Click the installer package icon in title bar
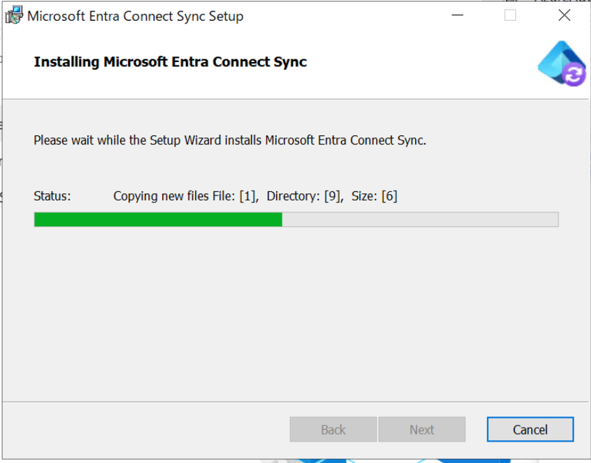This screenshot has width=591, height=463. (14, 15)
